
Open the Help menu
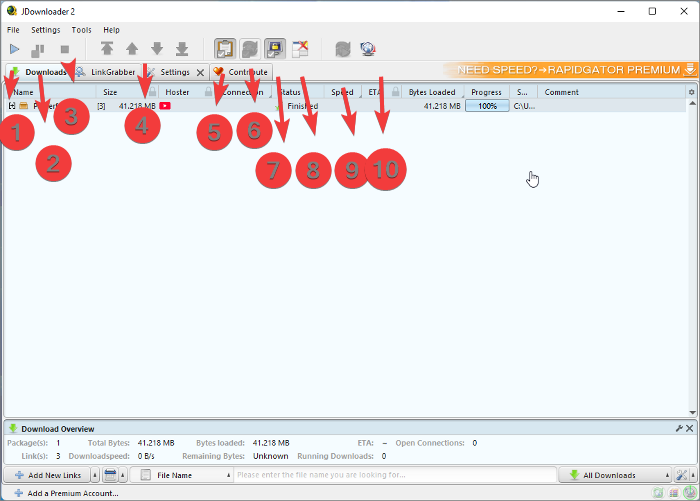(111, 30)
